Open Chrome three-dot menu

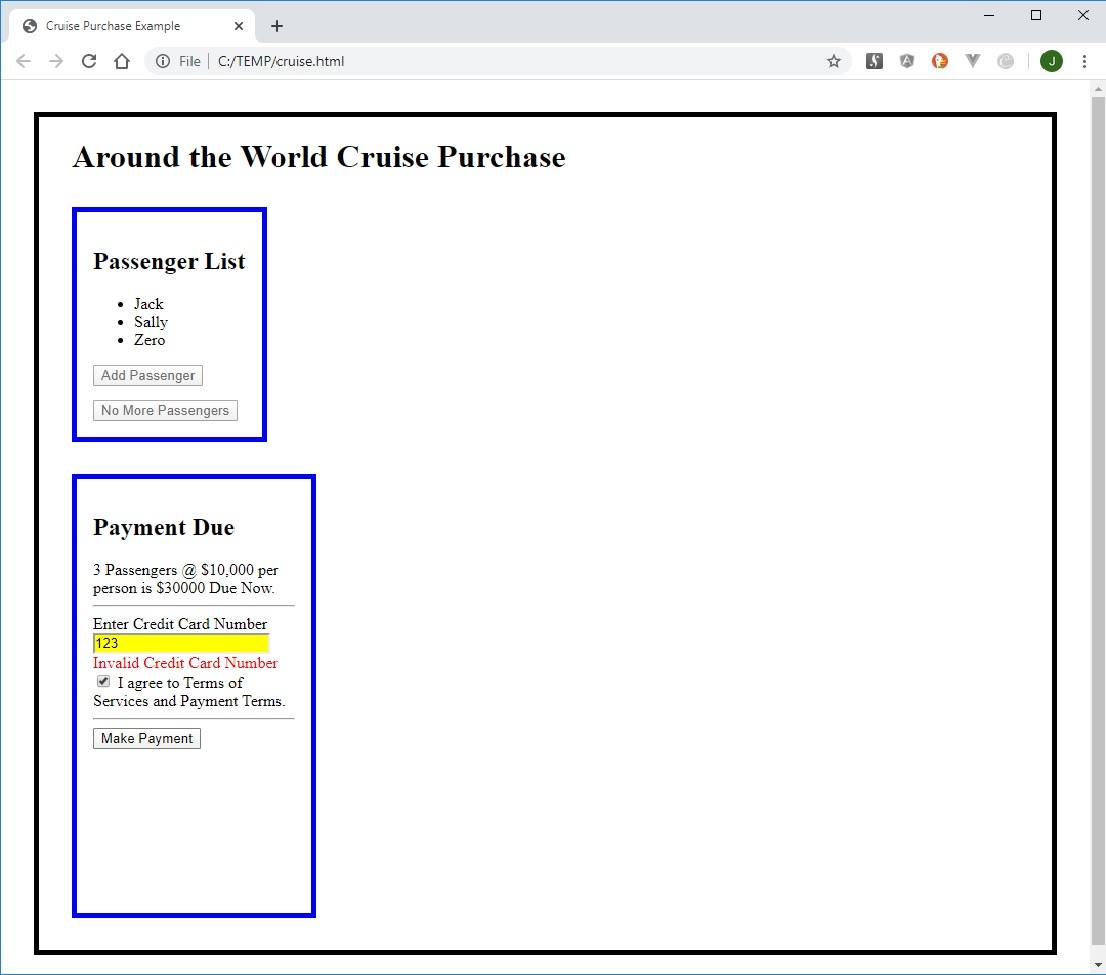[x=1084, y=61]
